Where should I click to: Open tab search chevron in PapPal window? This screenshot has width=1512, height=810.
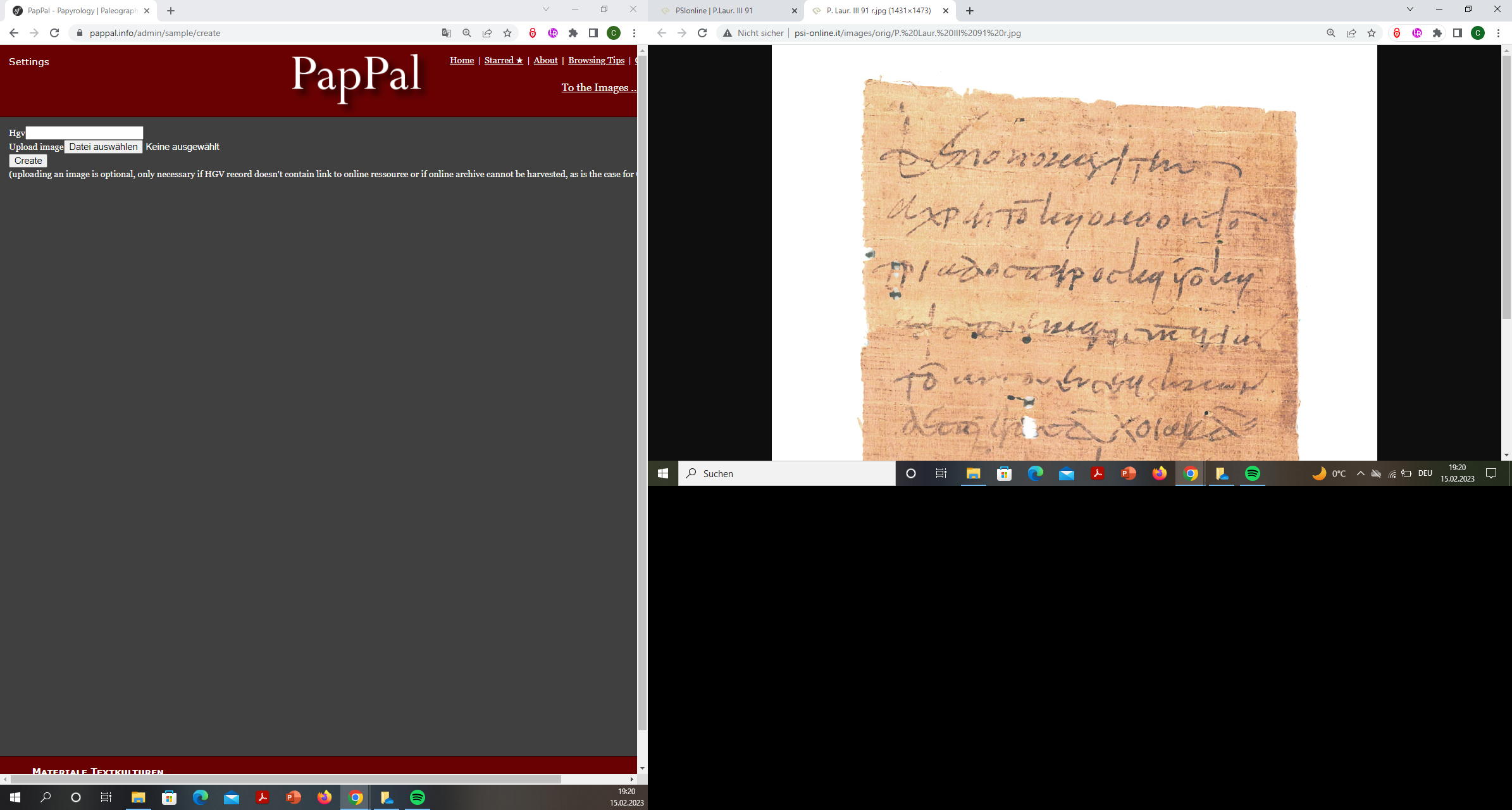[546, 9]
